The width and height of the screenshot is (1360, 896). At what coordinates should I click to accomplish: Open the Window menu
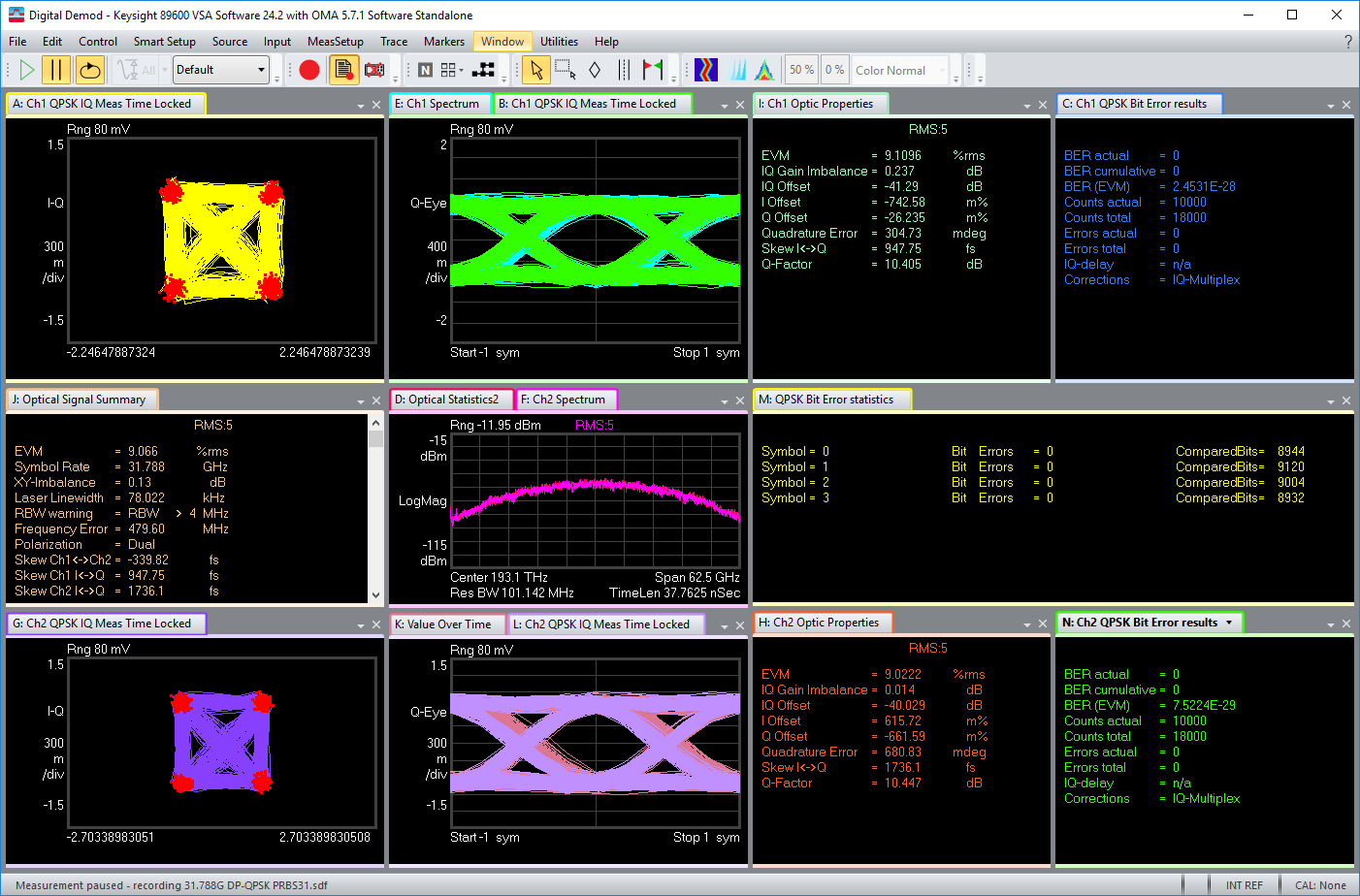click(x=502, y=42)
